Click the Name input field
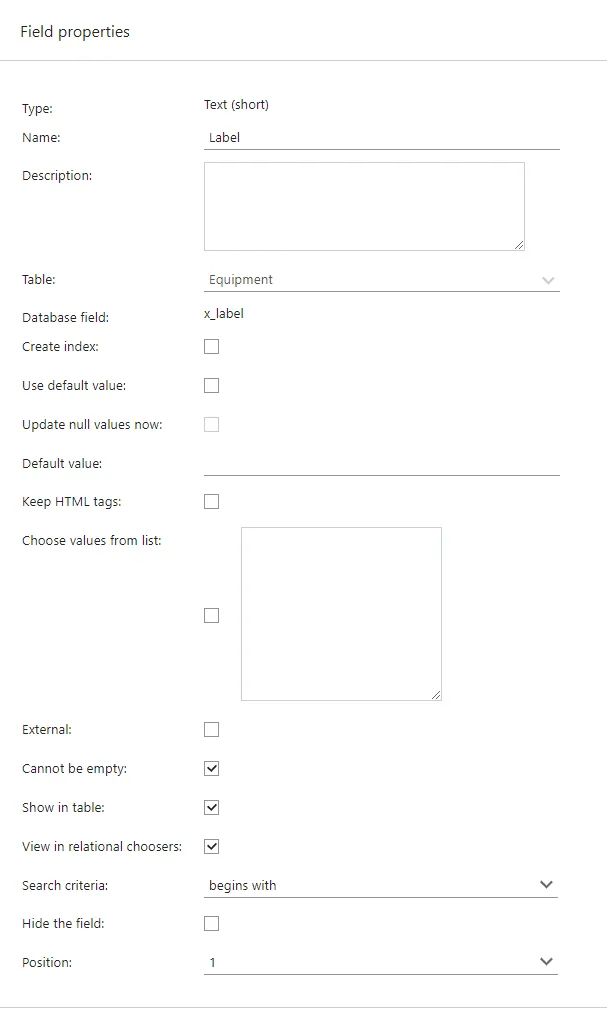This screenshot has width=607, height=1009. click(x=381, y=138)
